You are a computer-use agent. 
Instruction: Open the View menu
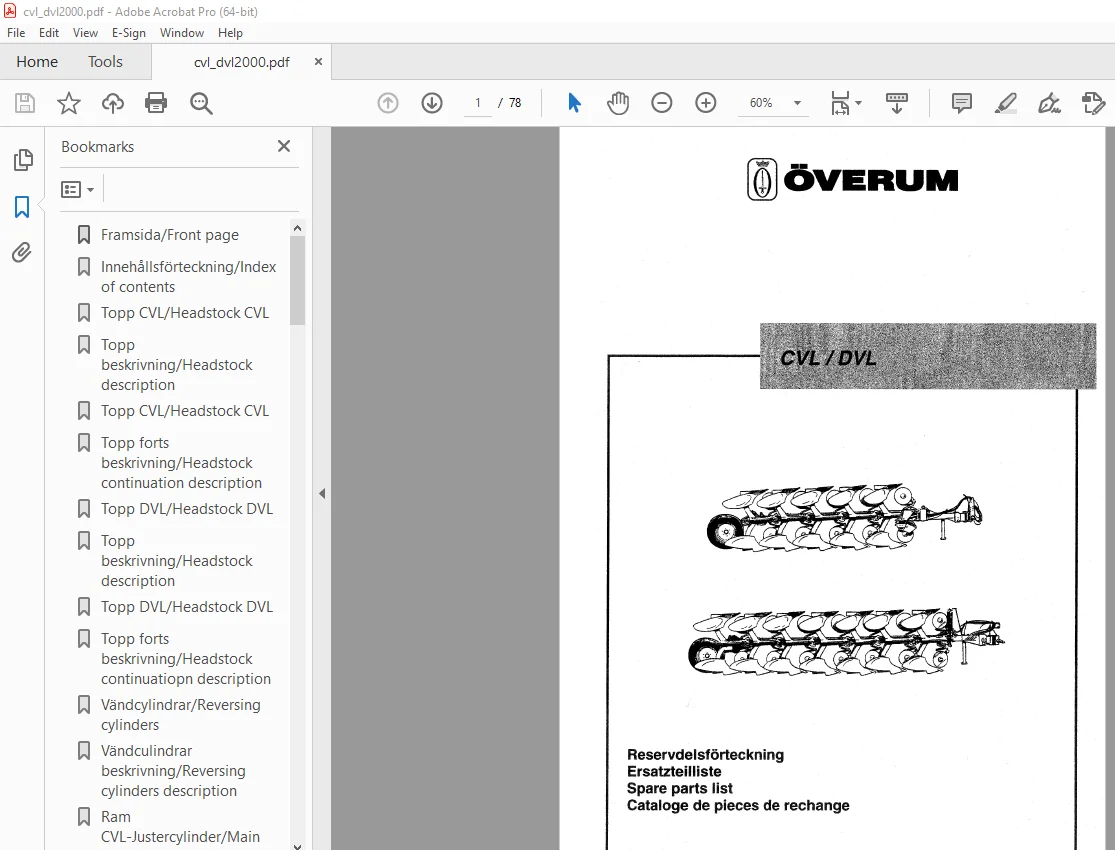[x=85, y=33]
